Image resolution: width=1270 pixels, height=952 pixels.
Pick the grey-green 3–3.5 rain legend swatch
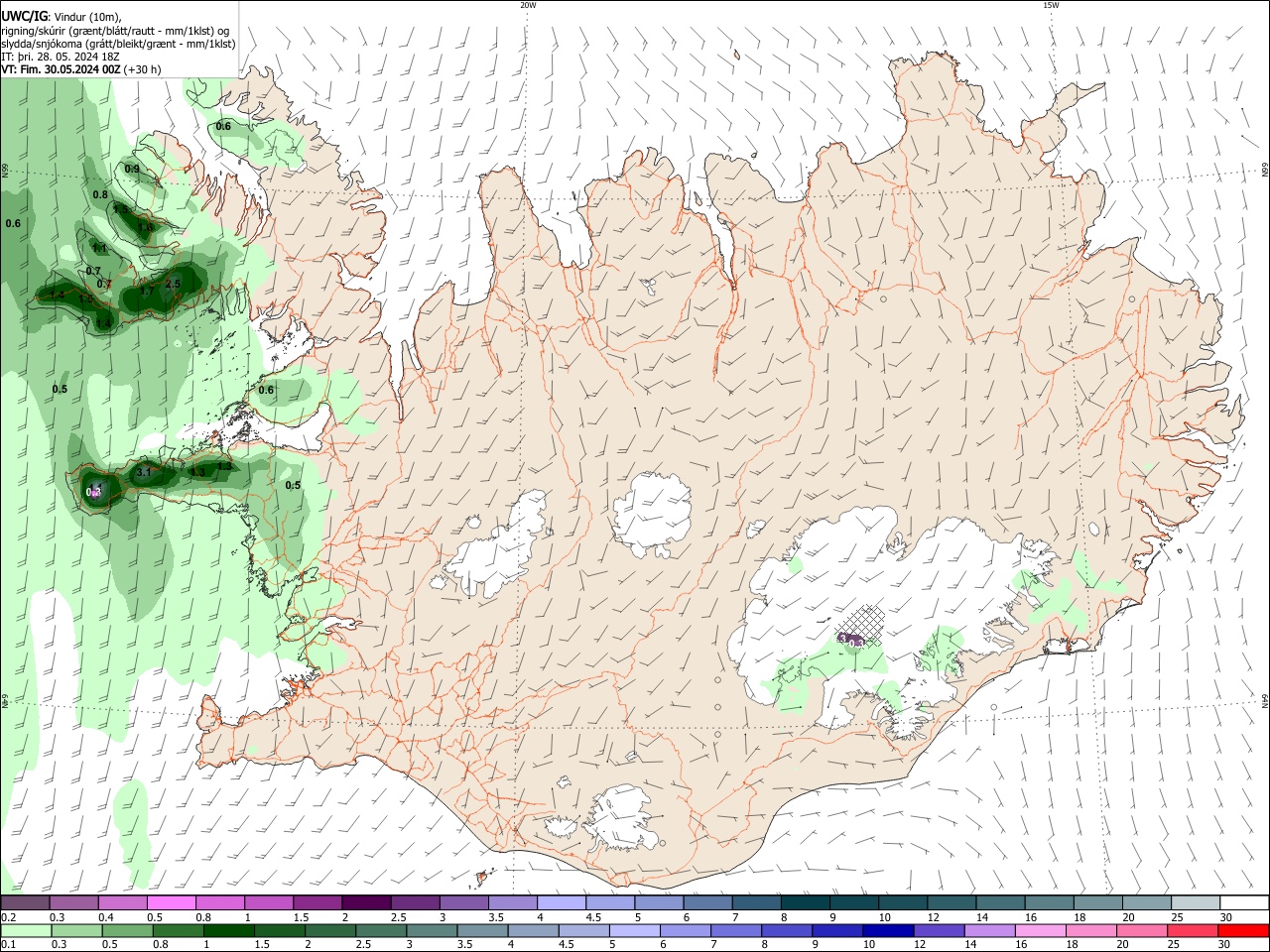[432, 930]
